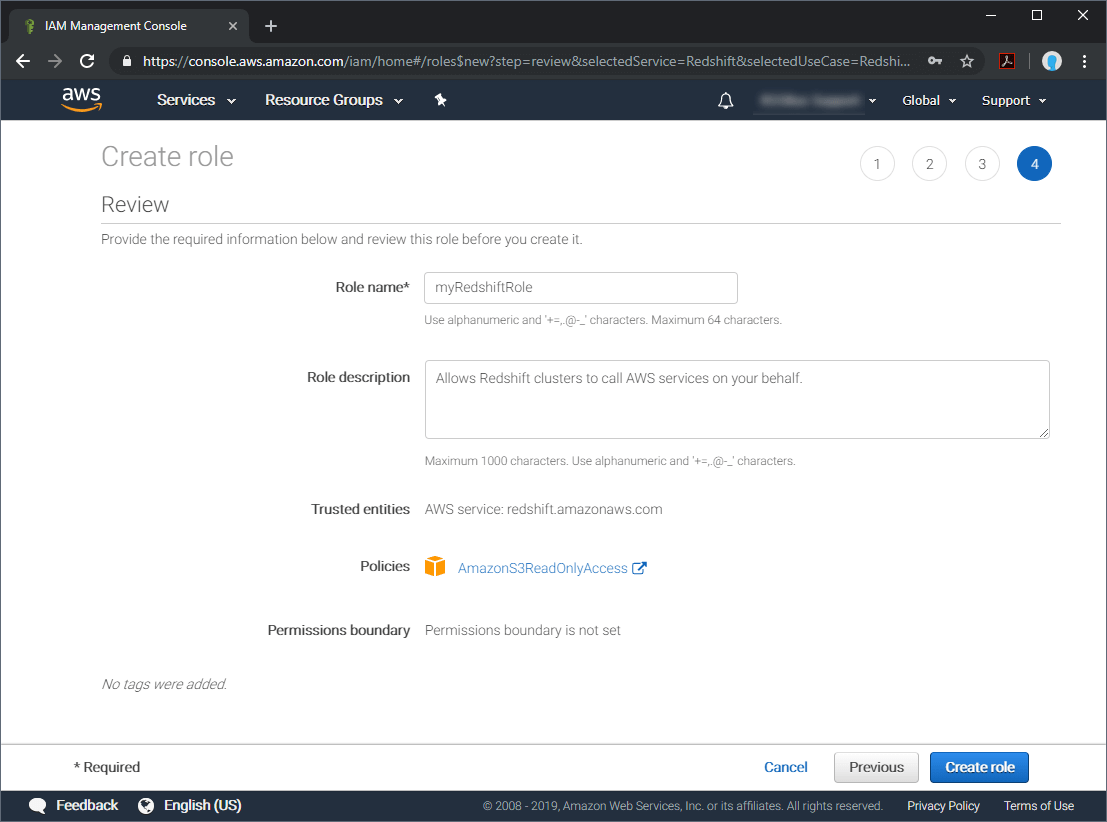This screenshot has width=1107, height=822.
Task: Click the Previous button
Action: [876, 767]
